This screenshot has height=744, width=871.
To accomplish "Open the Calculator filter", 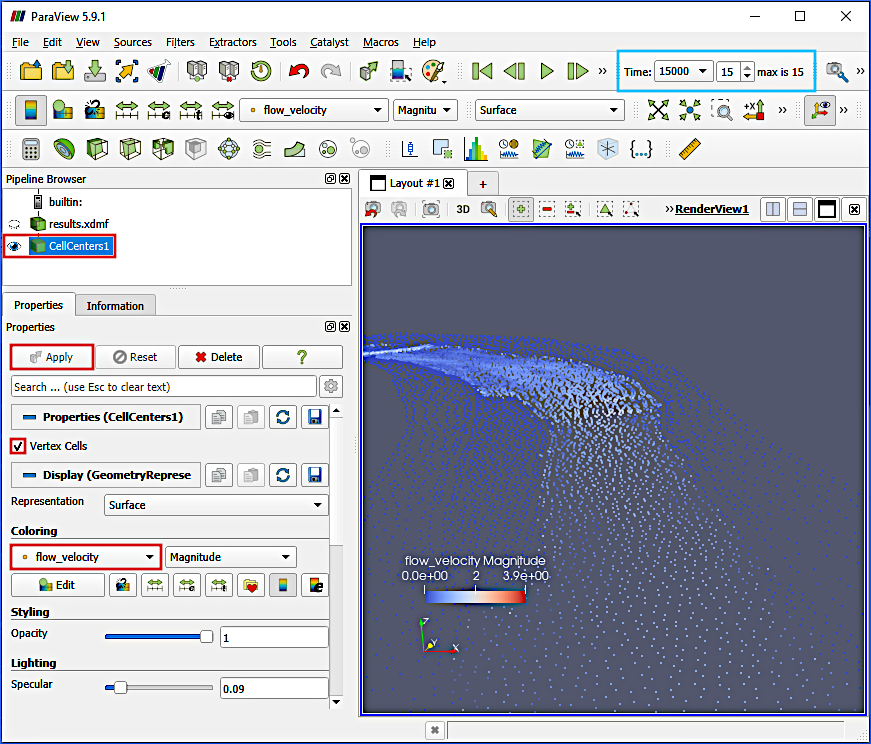I will [x=34, y=148].
